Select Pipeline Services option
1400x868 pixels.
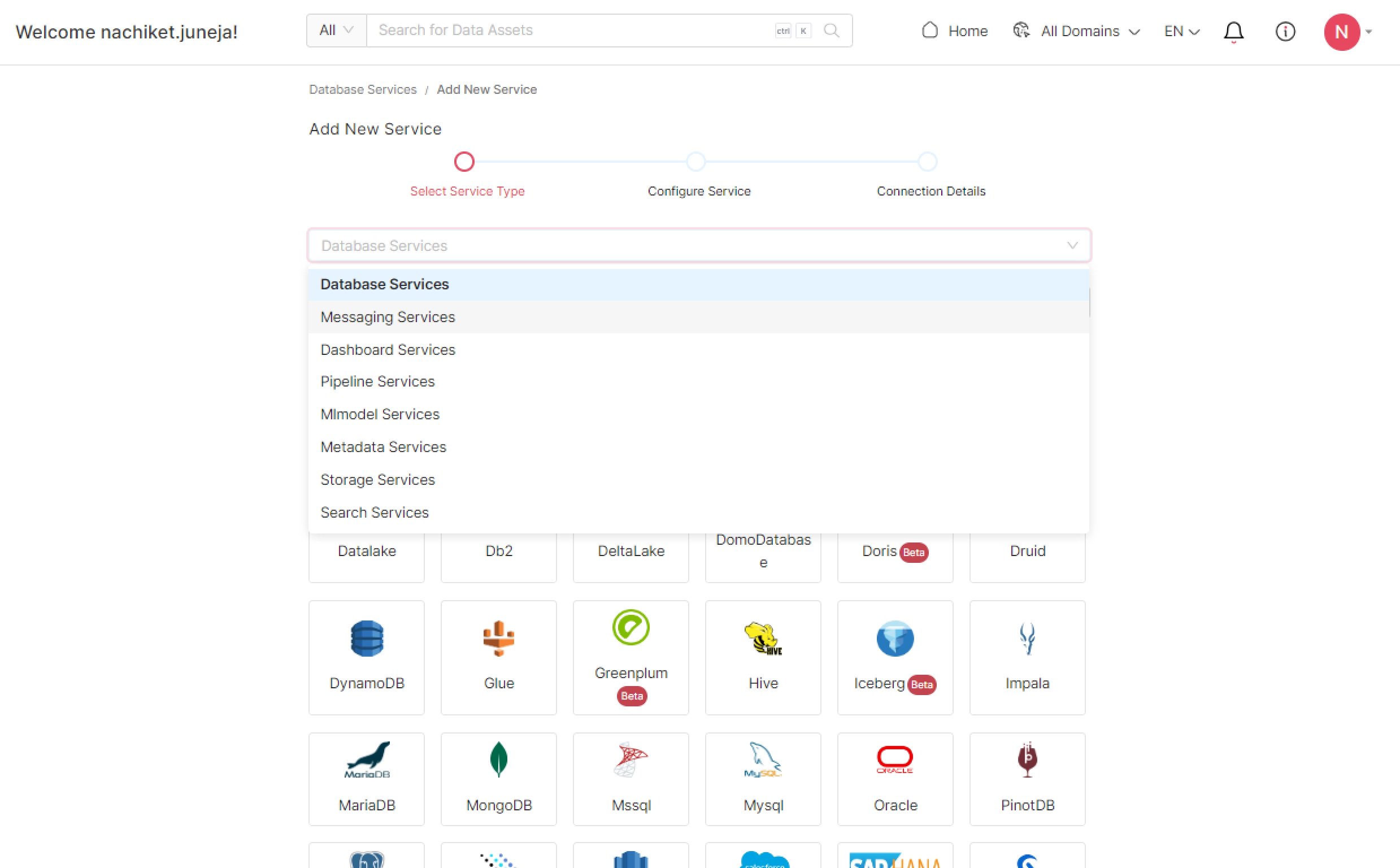point(699,381)
